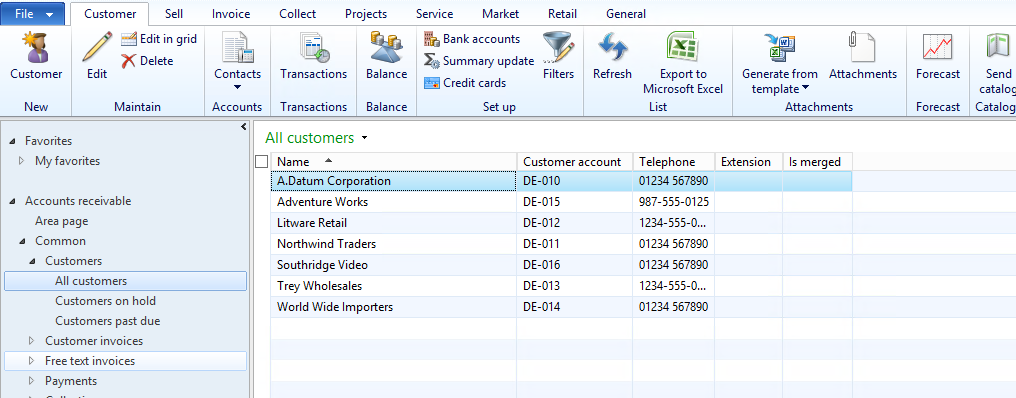Screen dimensions: 1016x398
Task: Open the Projects tab
Action: click(x=366, y=14)
